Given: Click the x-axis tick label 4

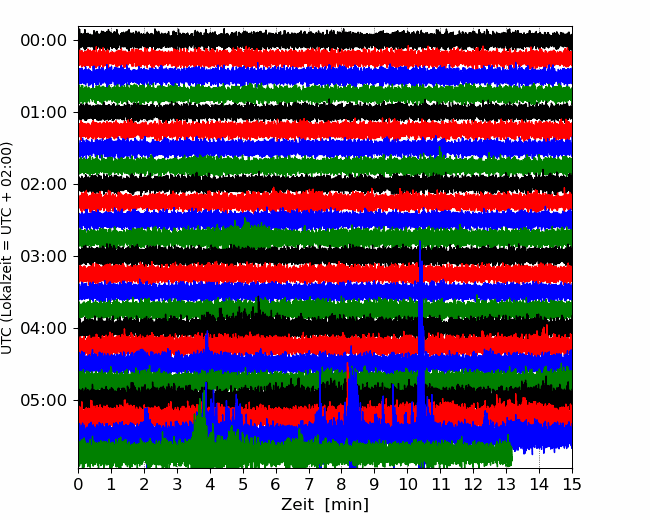Looking at the screenshot, I should click(x=210, y=484).
